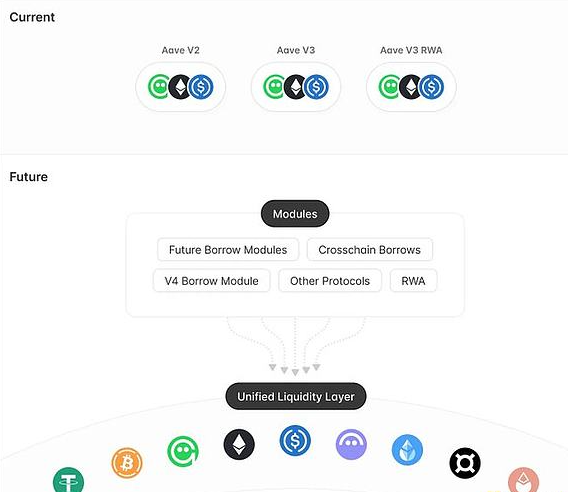Select the blue USDC icon in liquidity layer
This screenshot has height=492, width=568.
tap(295, 440)
